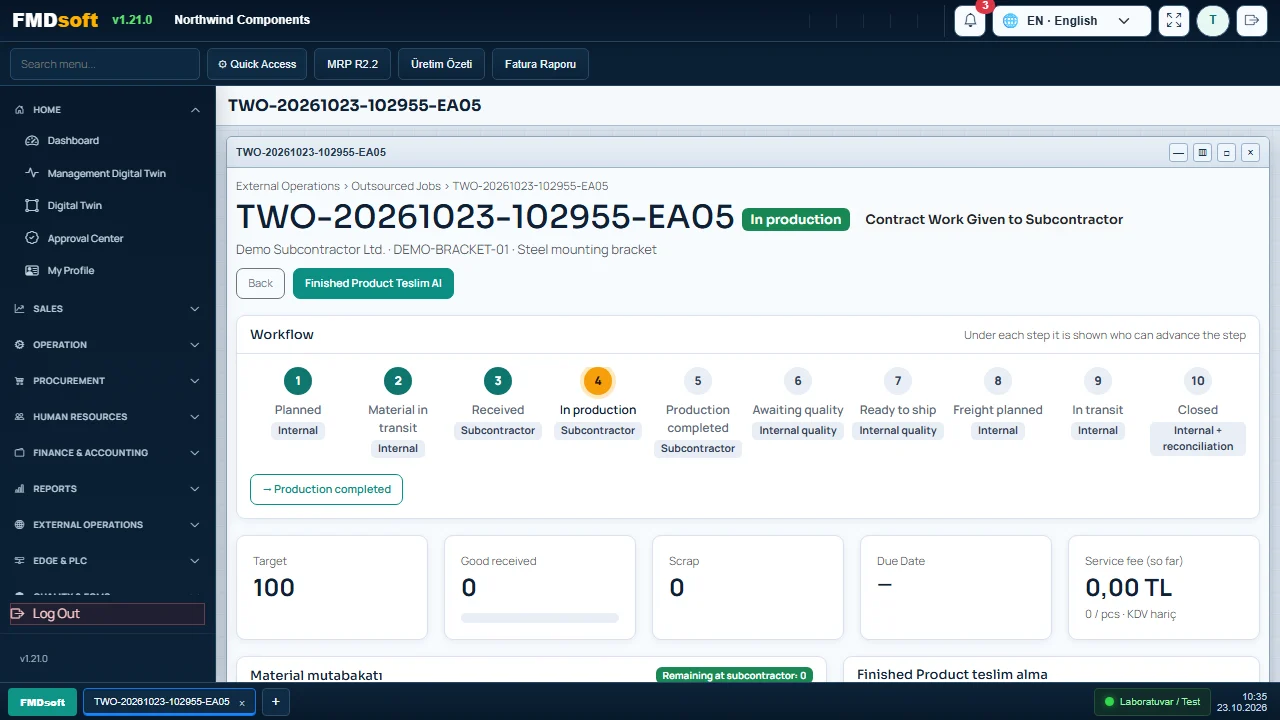Collapse the HOME sidebar section
Image resolution: width=1280 pixels, height=720 pixels.
pyautogui.click(x=108, y=110)
